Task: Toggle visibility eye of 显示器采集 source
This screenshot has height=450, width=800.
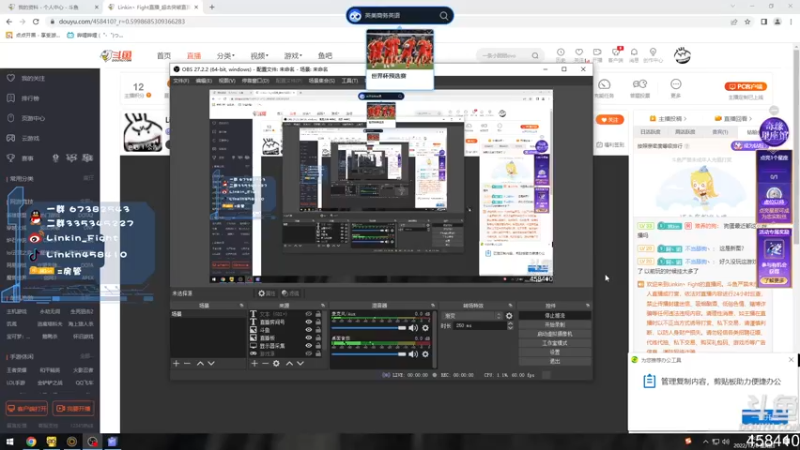Action: pos(309,345)
